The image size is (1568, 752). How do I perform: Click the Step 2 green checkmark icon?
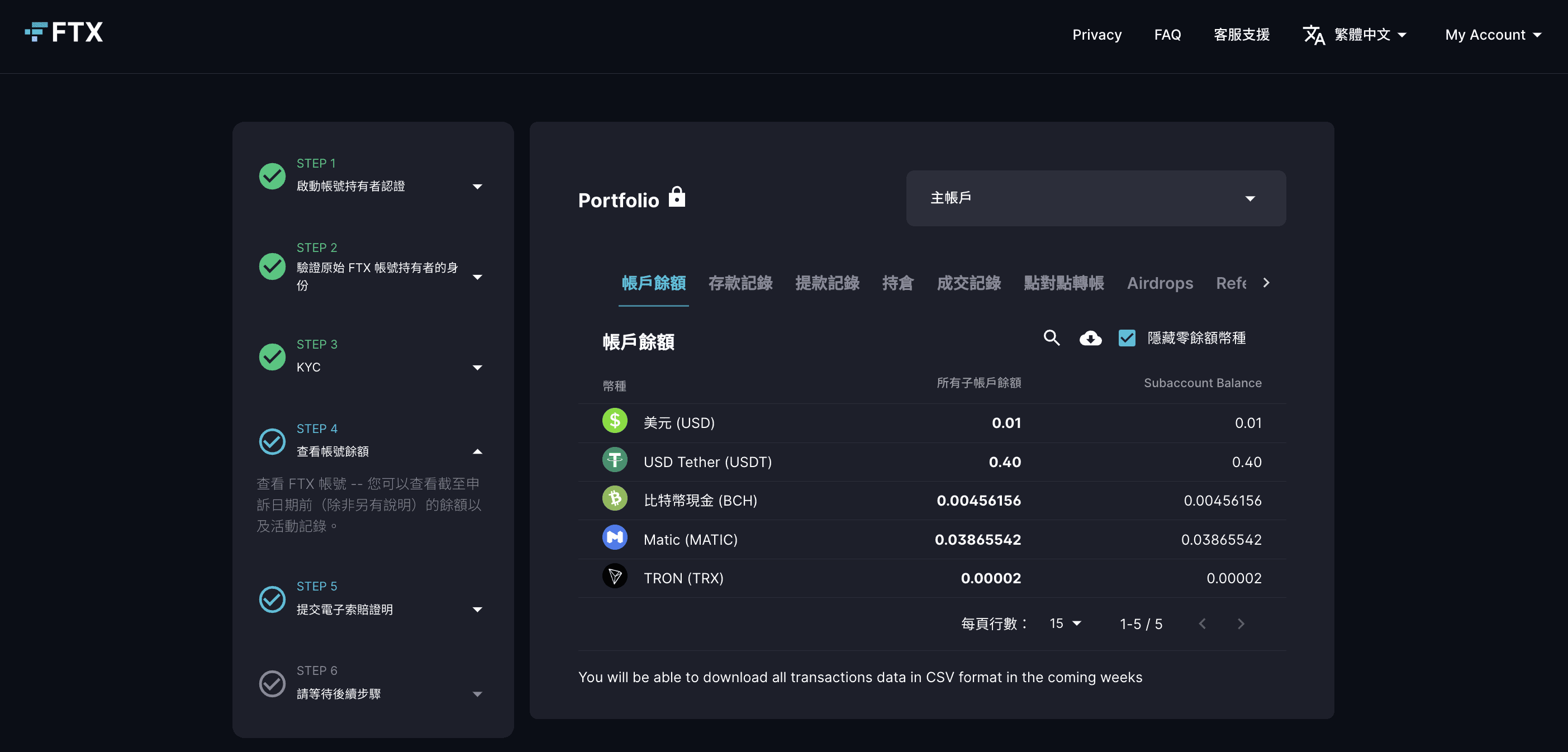point(272,266)
